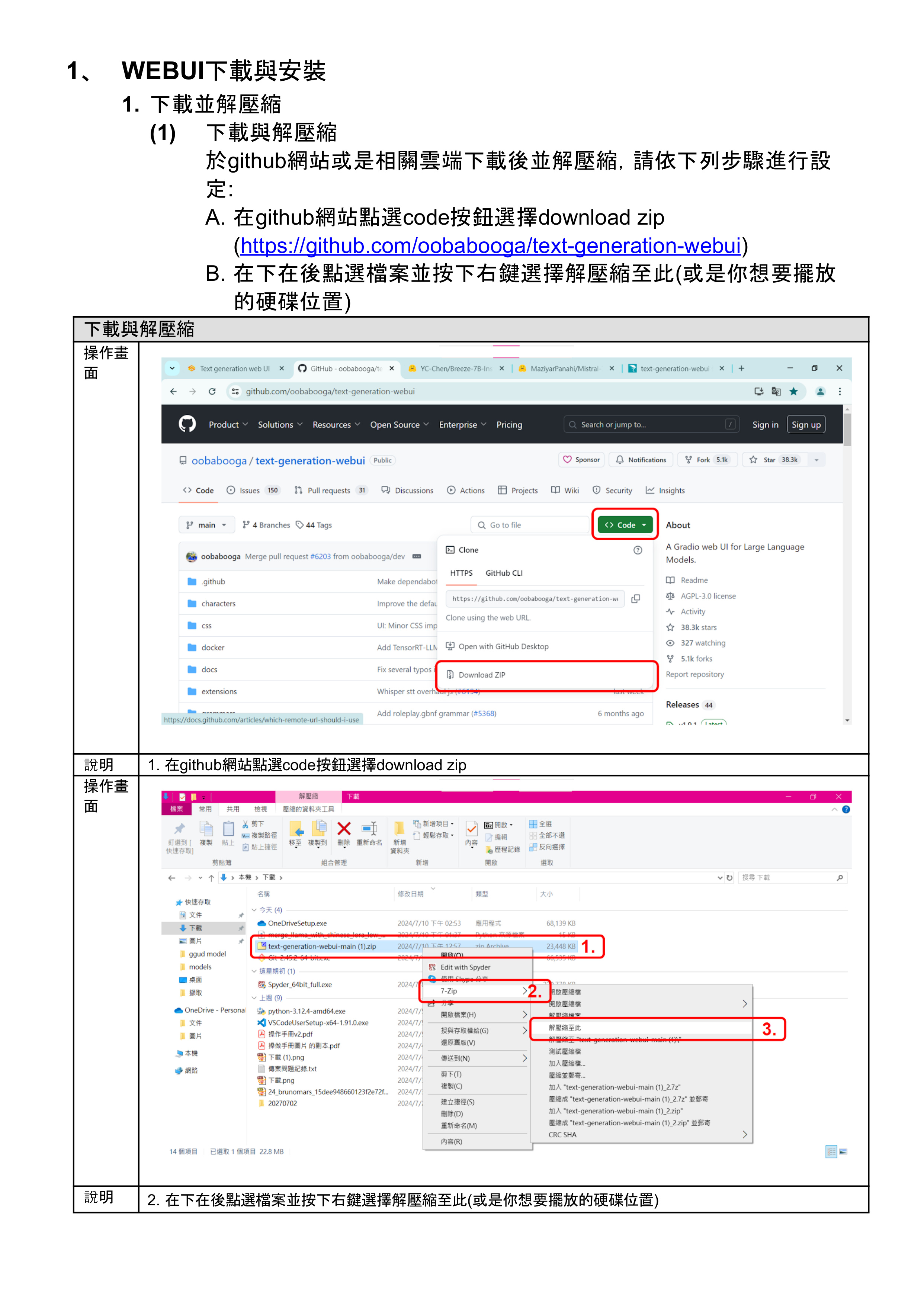Click the GitHub Octocat logo in the header

[x=187, y=424]
